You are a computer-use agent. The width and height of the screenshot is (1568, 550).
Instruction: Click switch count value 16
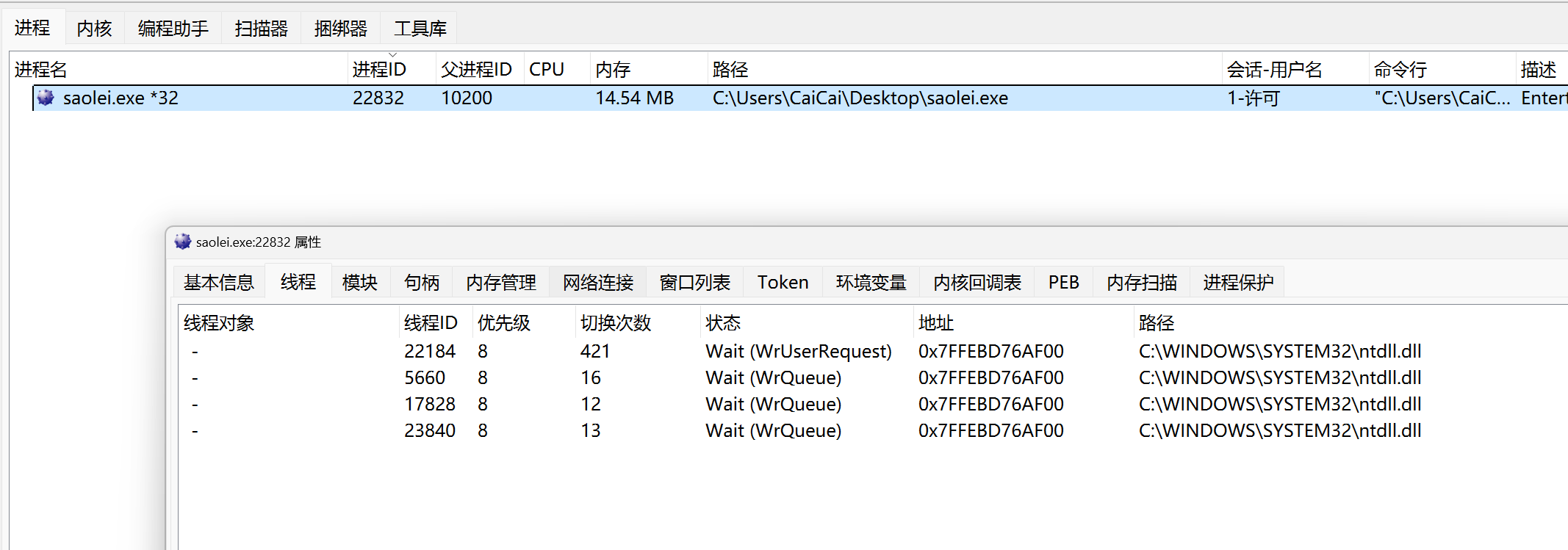(591, 377)
